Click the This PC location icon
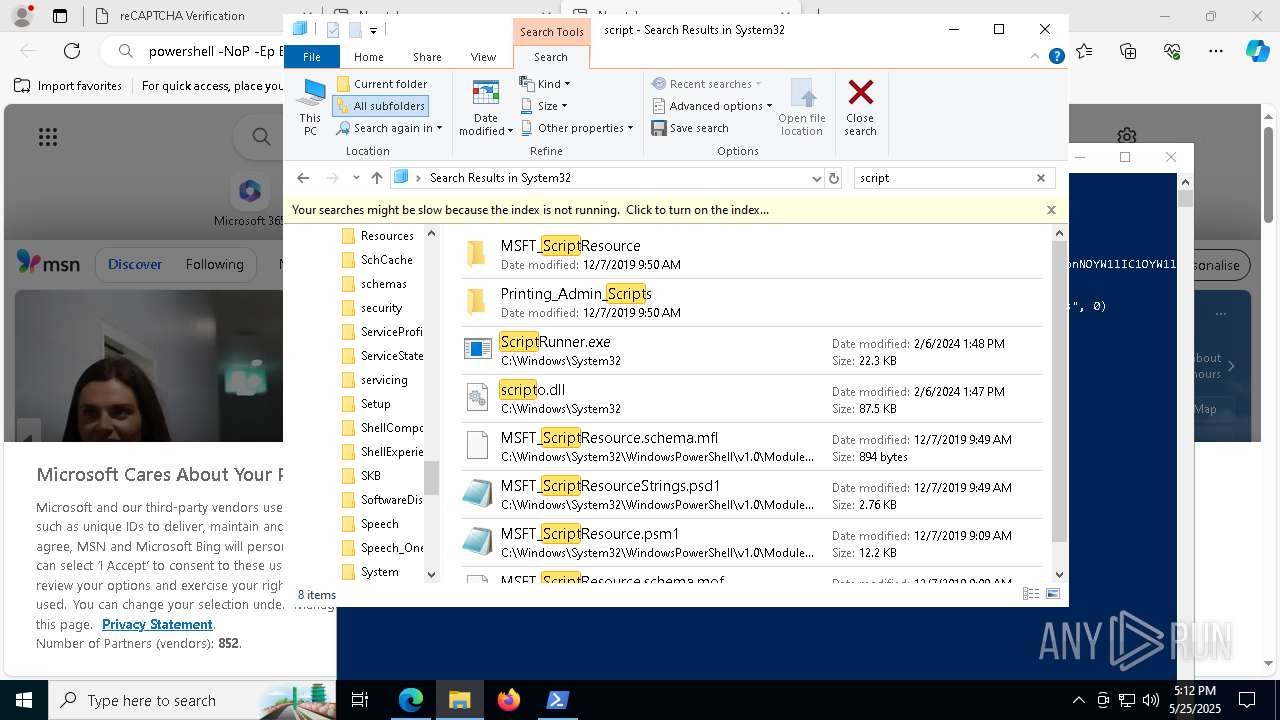 310,107
